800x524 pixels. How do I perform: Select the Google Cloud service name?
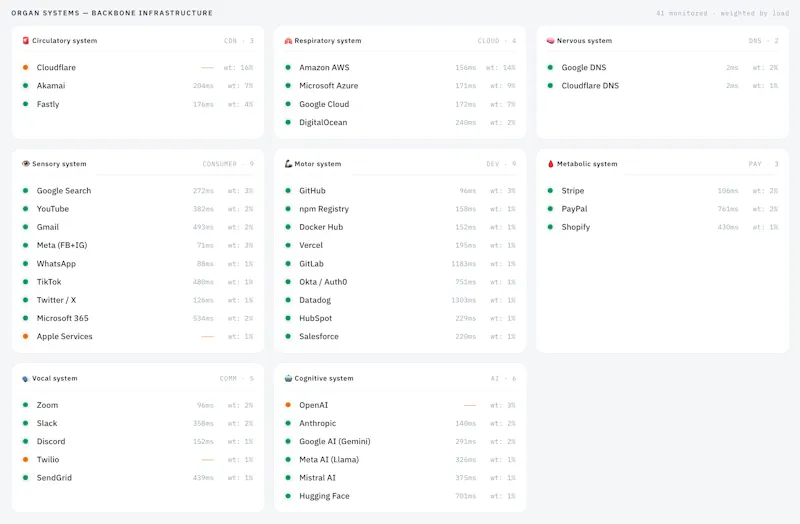[x=324, y=104]
